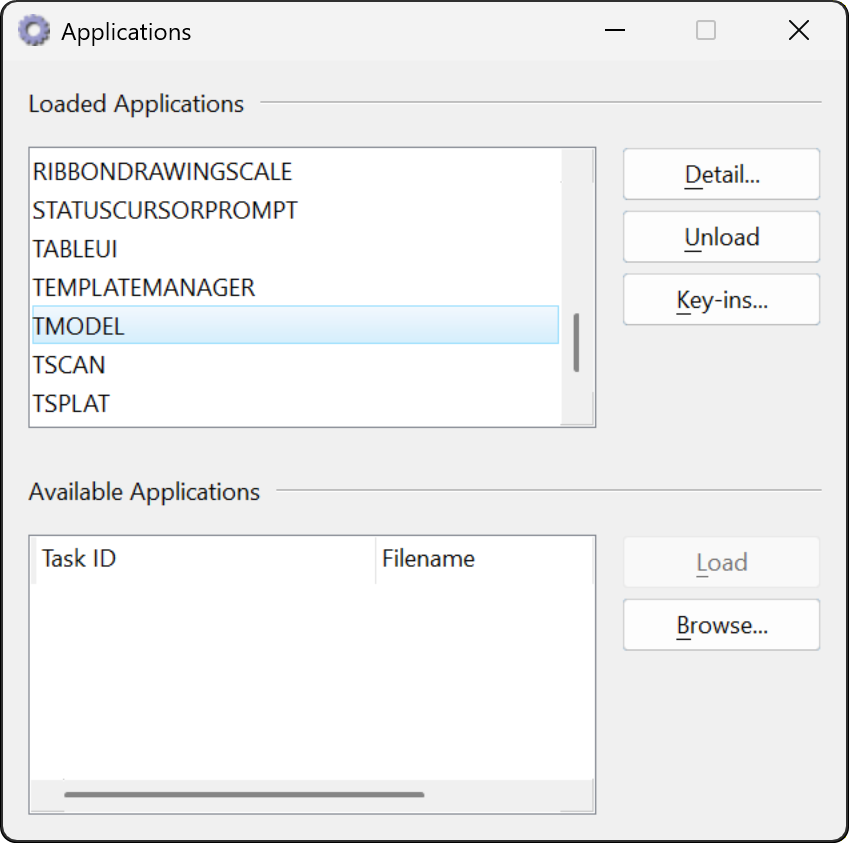Select STATUSCURSORPROMPT in loaded list
Screen dimensions: 849x843
pos(295,210)
